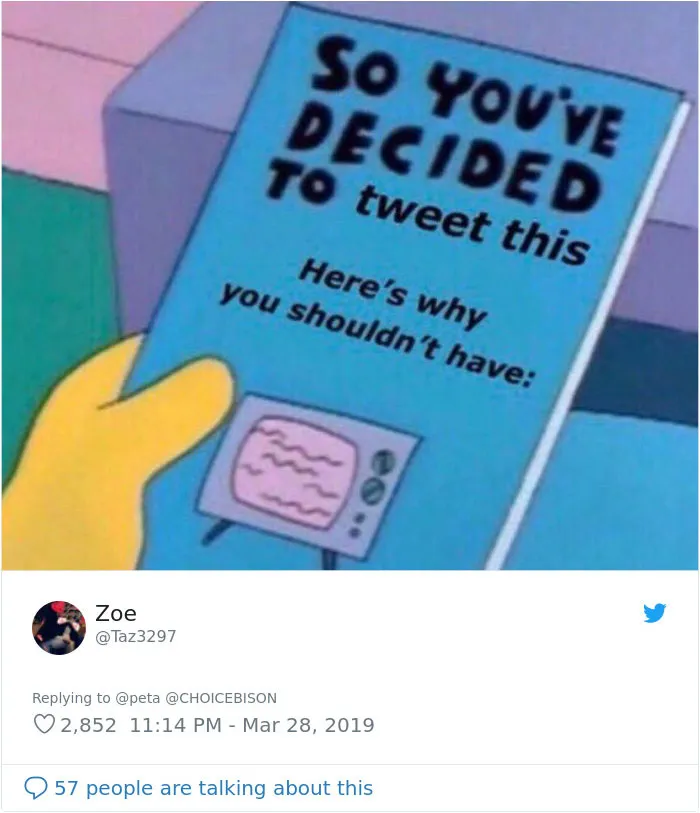
Task: Click 'Here's why you shouldn't have' text
Action: click(x=379, y=323)
